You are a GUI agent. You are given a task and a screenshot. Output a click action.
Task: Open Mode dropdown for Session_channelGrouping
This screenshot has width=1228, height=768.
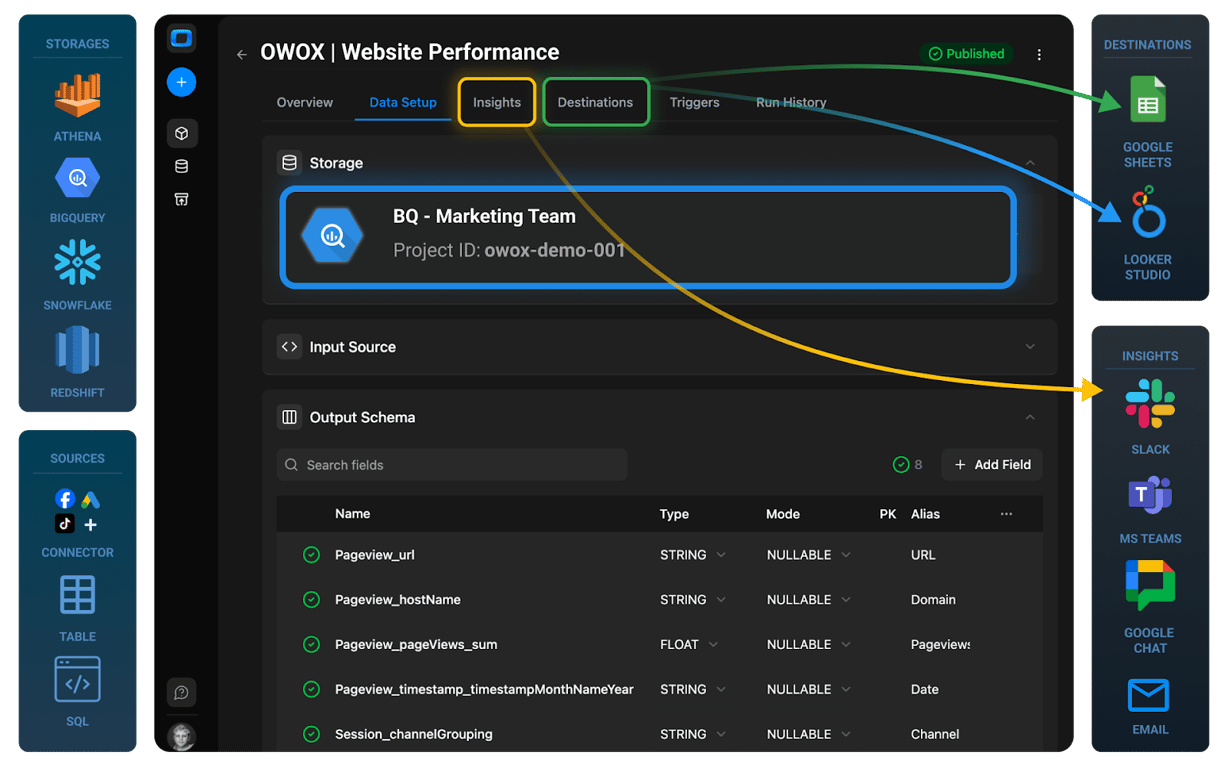[x=808, y=734]
